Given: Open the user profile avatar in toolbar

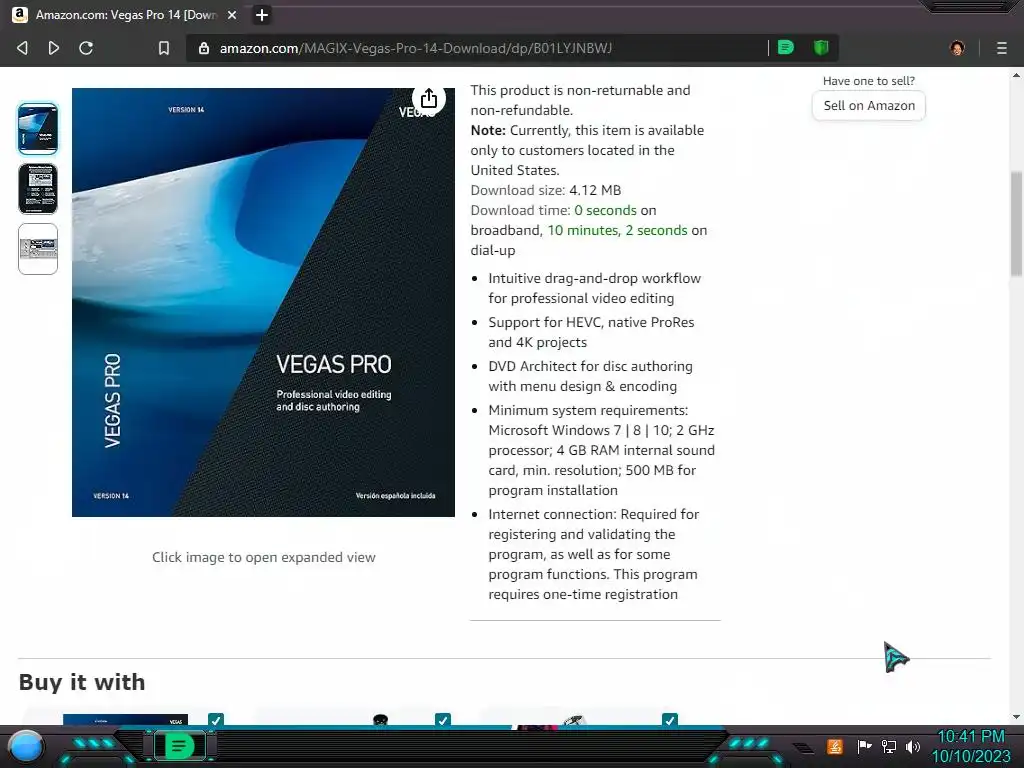Looking at the screenshot, I should pyautogui.click(x=957, y=48).
